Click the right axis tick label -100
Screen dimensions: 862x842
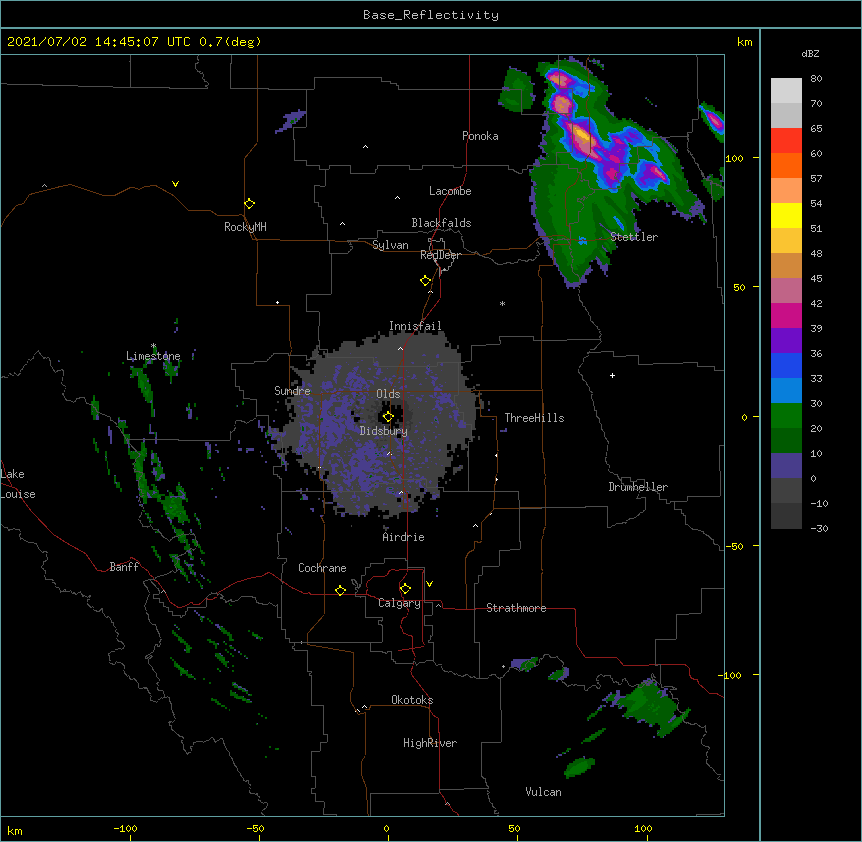[731, 675]
